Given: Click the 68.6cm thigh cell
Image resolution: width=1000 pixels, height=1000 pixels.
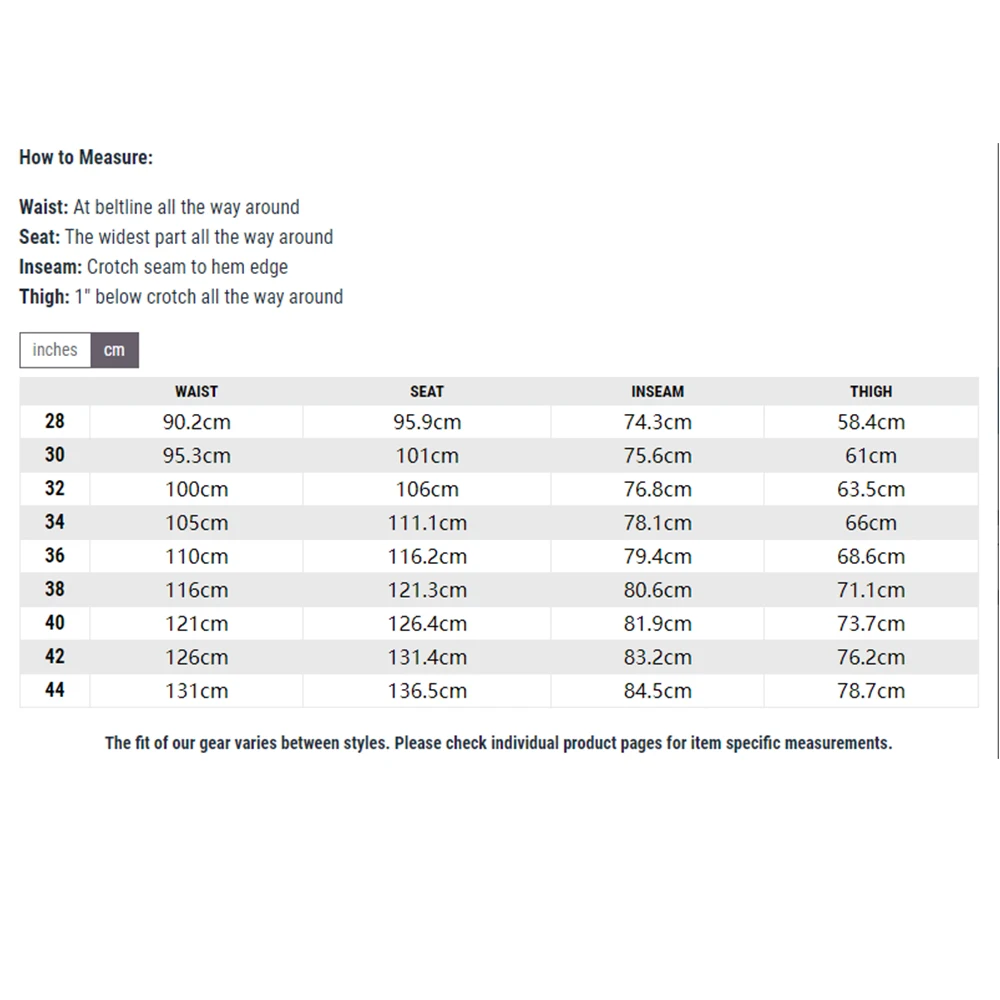Looking at the screenshot, I should tap(871, 556).
